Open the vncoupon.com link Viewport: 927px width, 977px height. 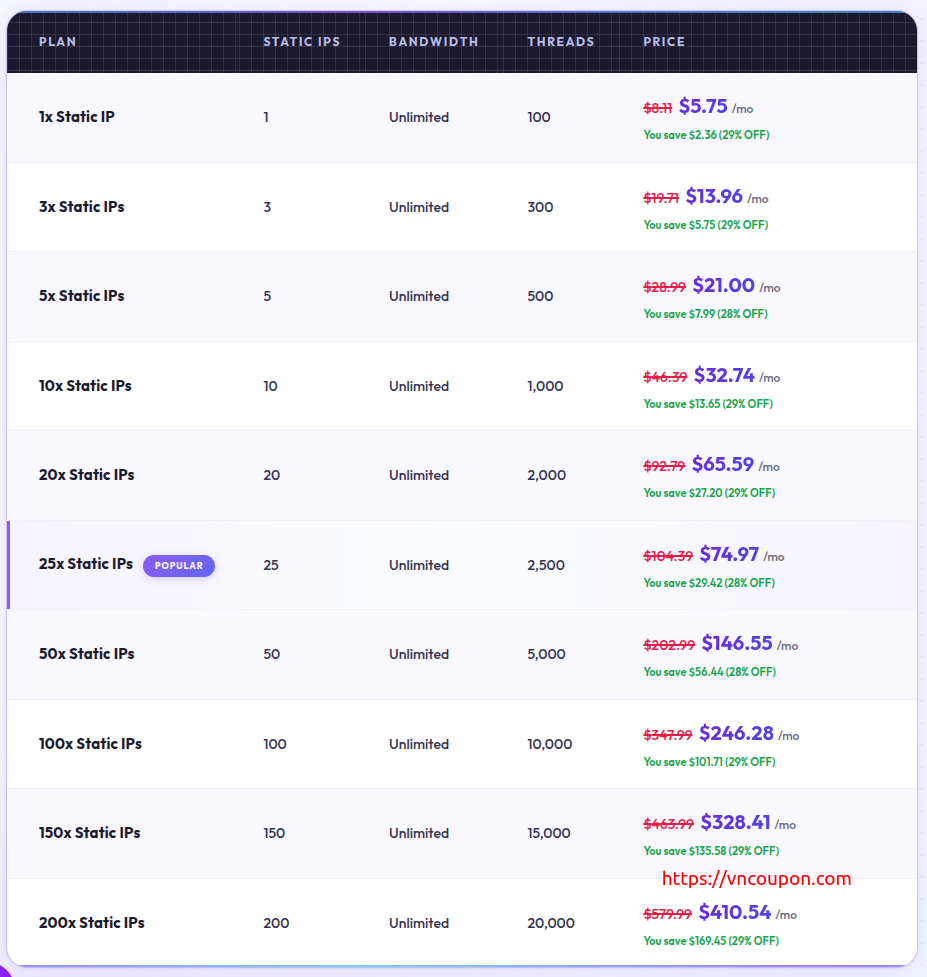(x=757, y=880)
